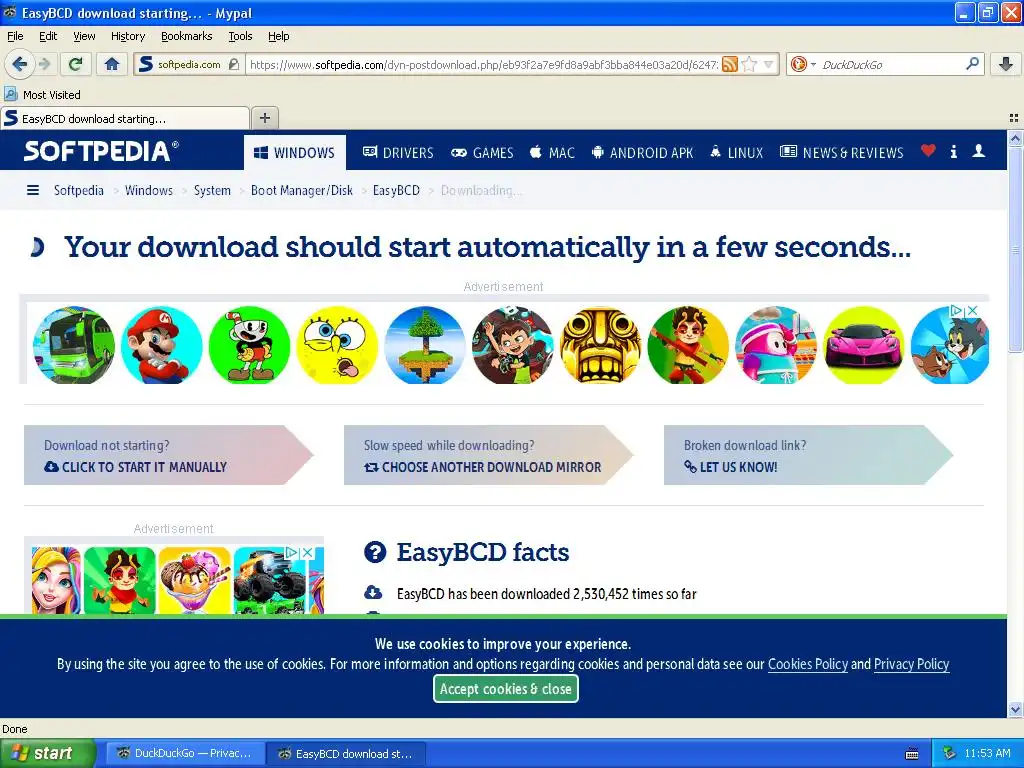This screenshot has height=768, width=1024.
Task: Click the Windows breadcrumb link
Action: [148, 190]
